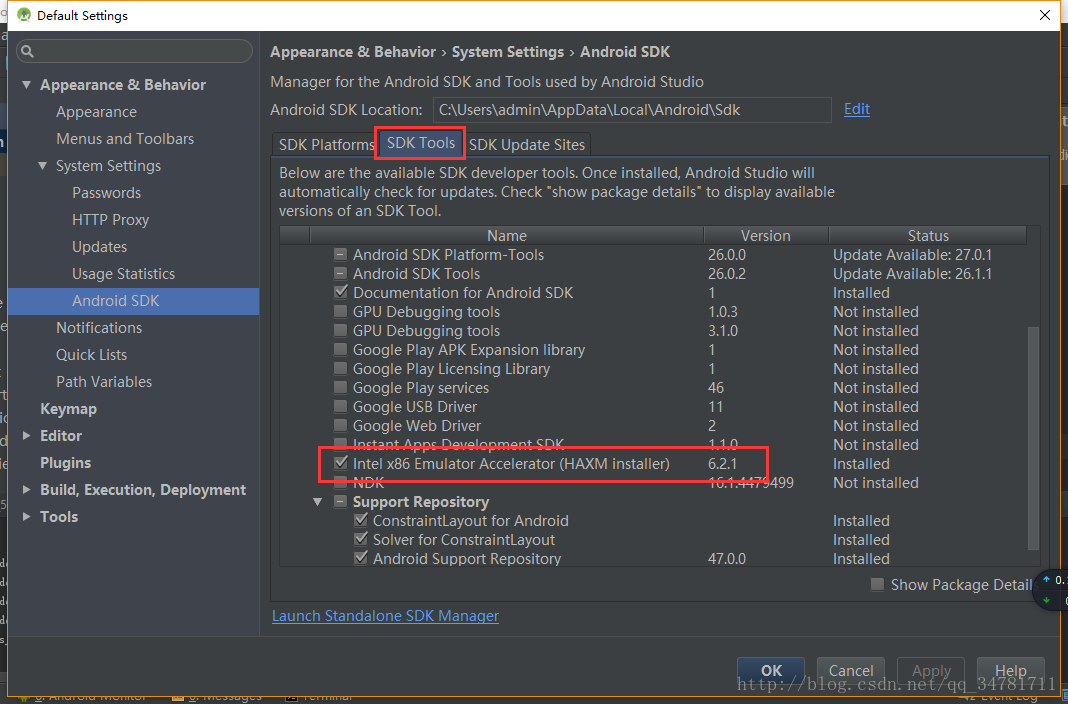Open Notifications settings
The width and height of the screenshot is (1068, 704).
point(99,327)
